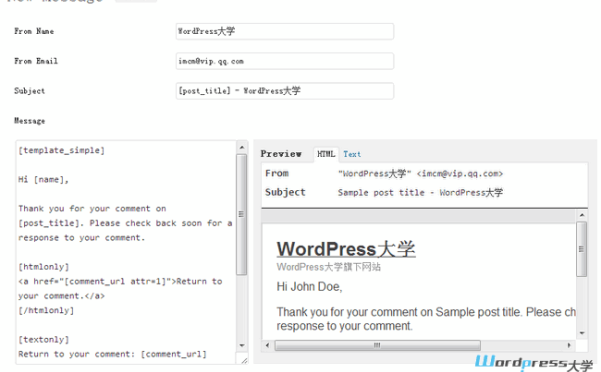Click the 'From Email' label
Screen dimensions: 601x372
pos(36,61)
